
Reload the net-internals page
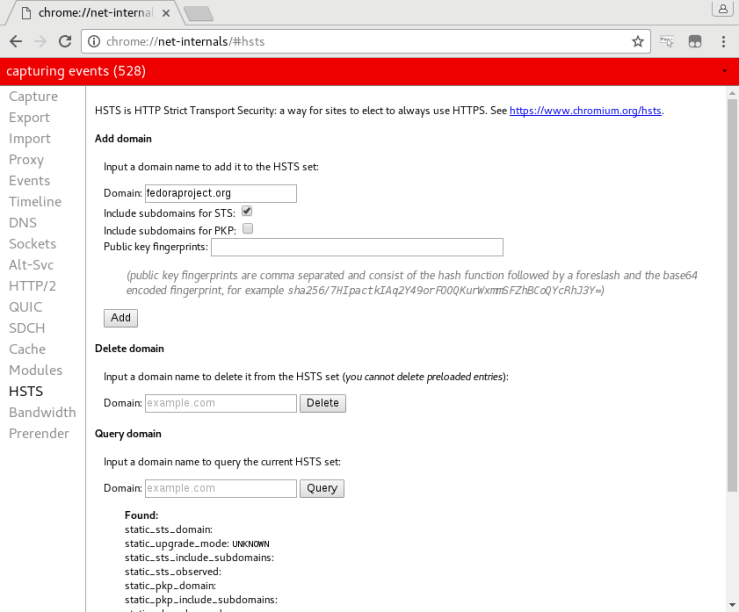65,41
